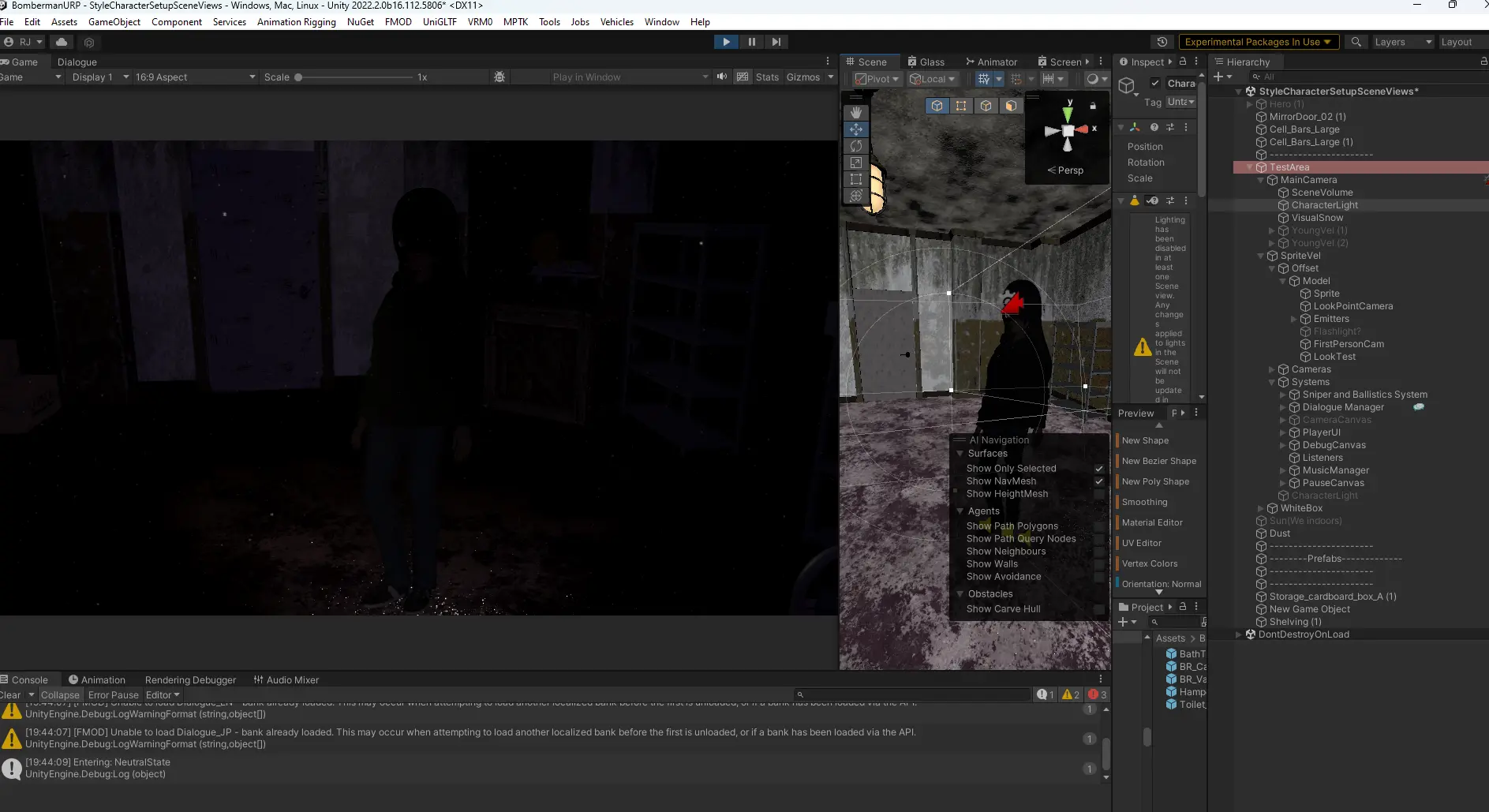Enable Show HeightMesh checkbox
The width and height of the screenshot is (1489, 812).
(1098, 494)
